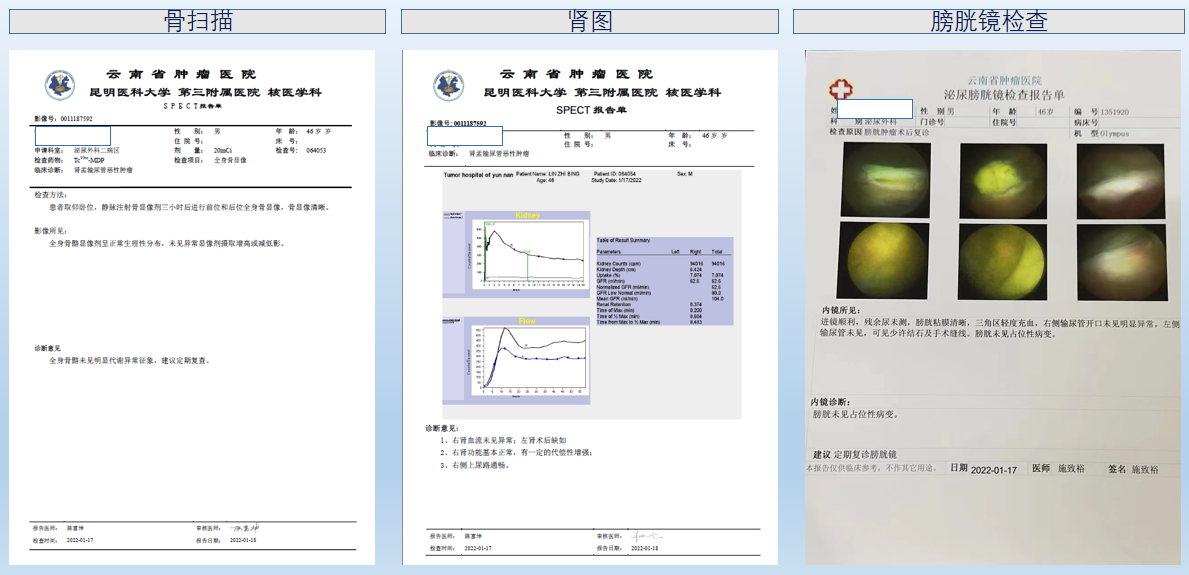
Task: Click the 'Mean GFR (ml/min)' row
Action: pos(660,299)
